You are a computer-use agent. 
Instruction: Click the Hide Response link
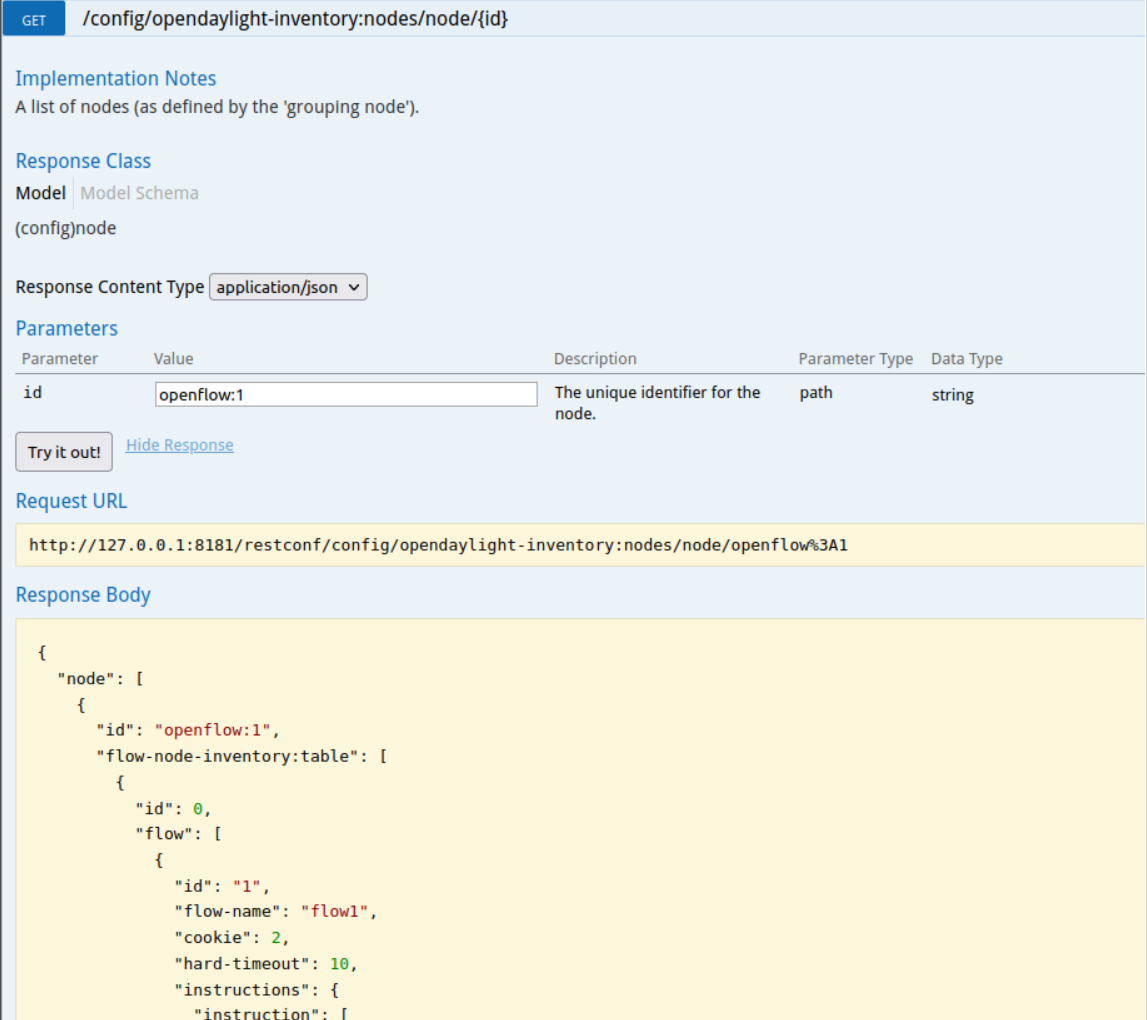tap(180, 445)
